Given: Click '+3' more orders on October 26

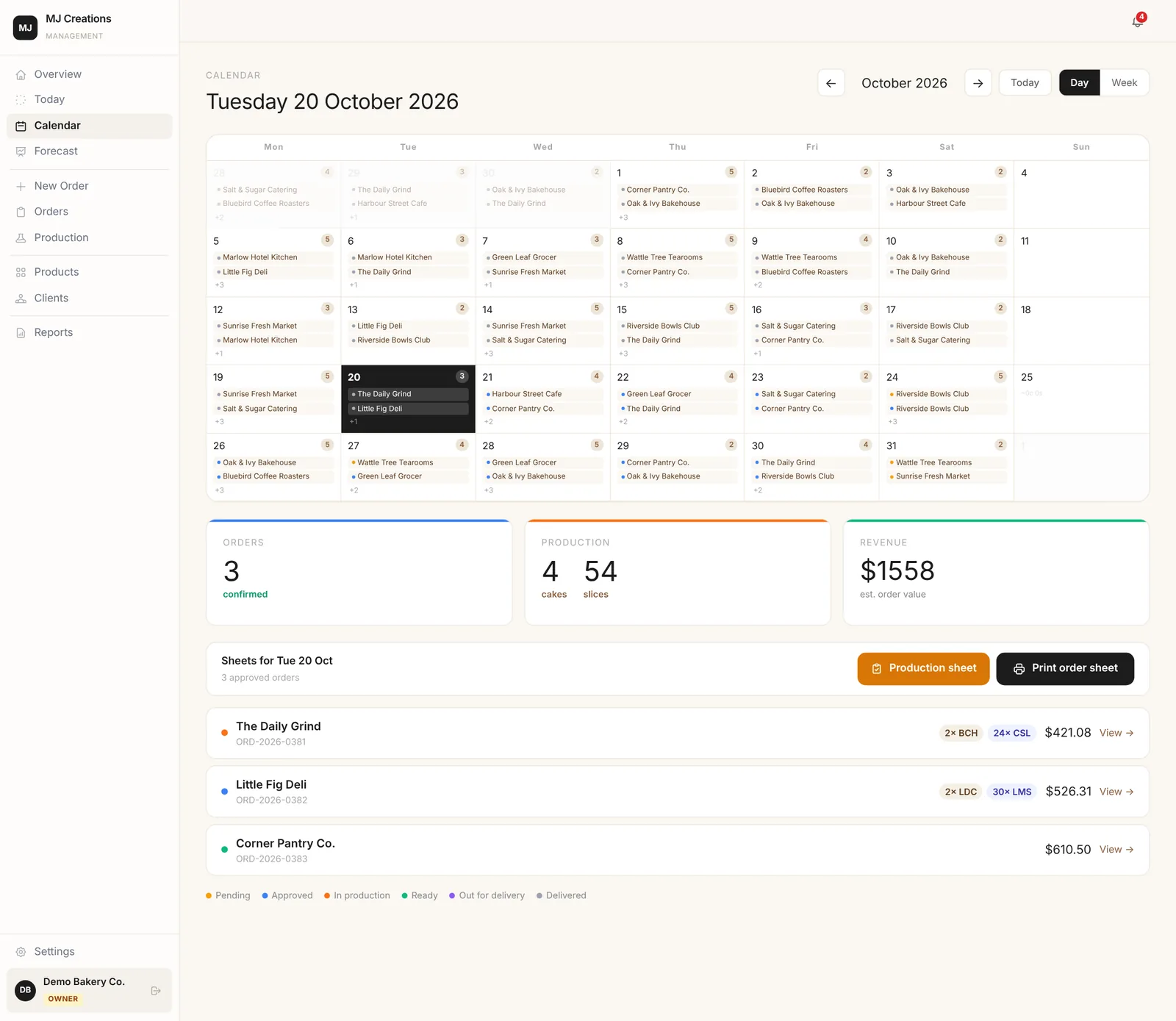Looking at the screenshot, I should pos(220,490).
